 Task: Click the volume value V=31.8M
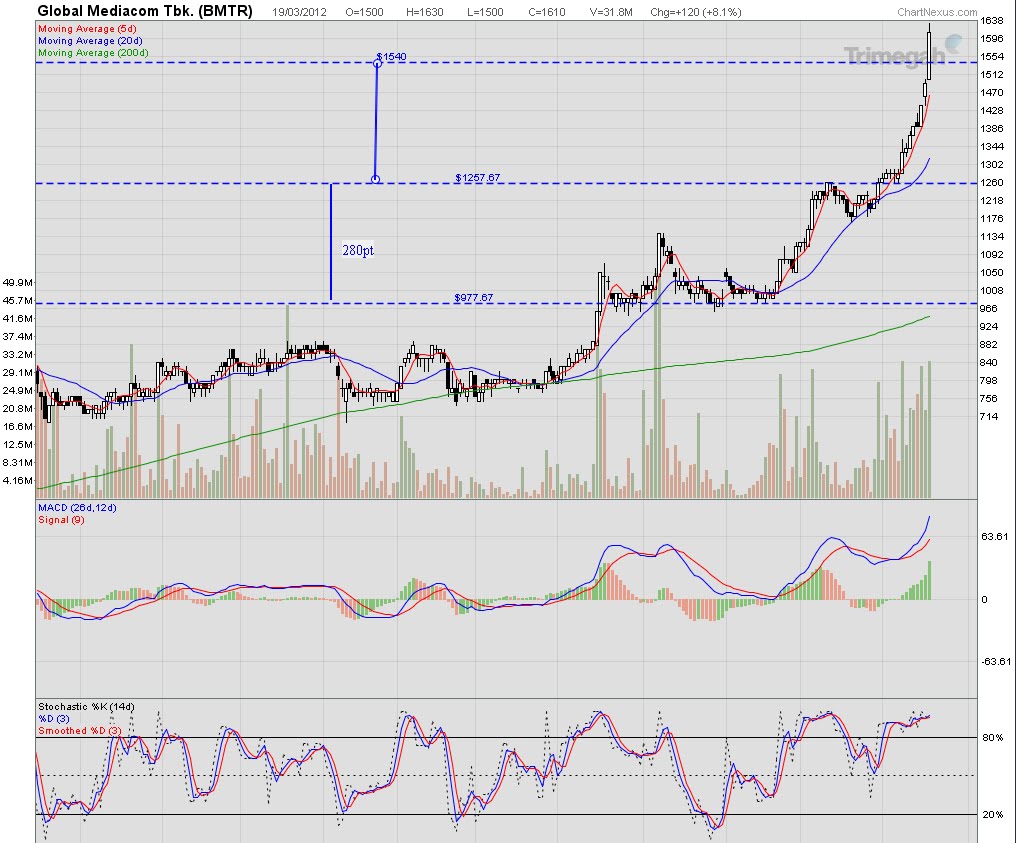pos(611,12)
